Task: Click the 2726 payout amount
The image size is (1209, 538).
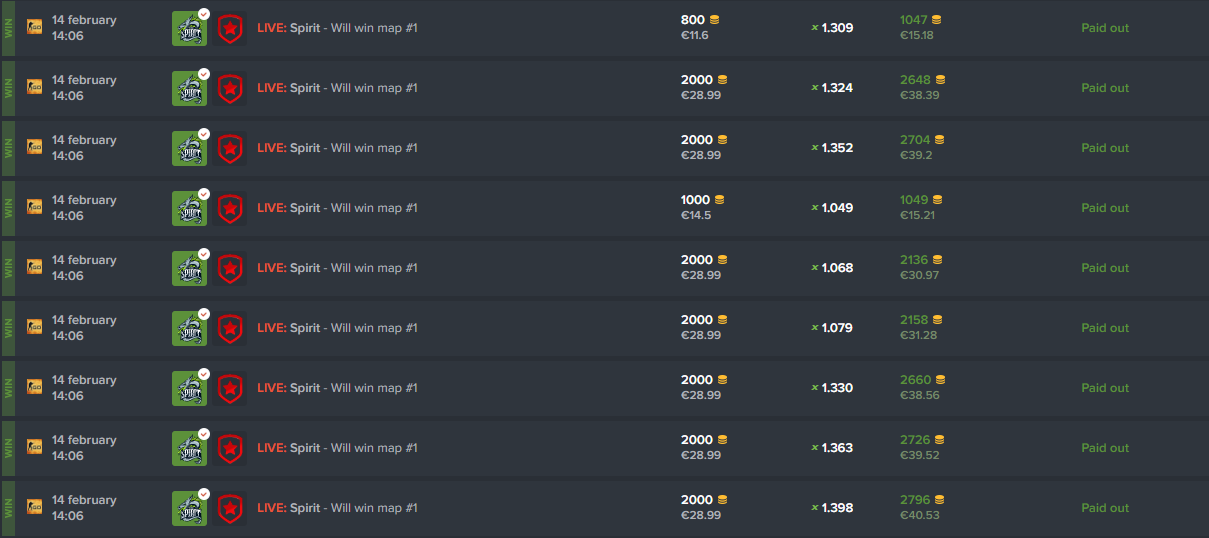Action: (x=915, y=440)
